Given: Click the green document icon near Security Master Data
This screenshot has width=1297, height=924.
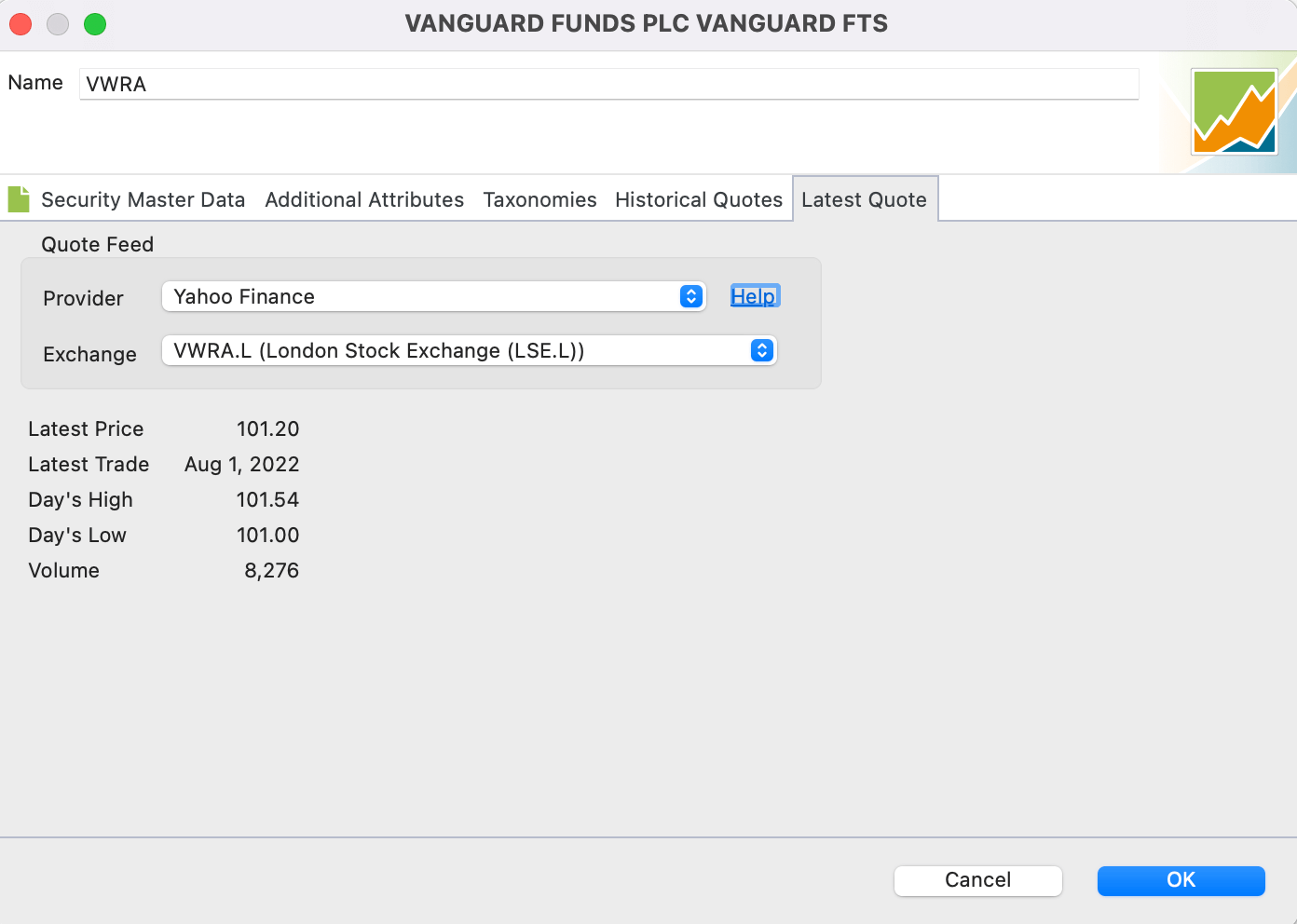Looking at the screenshot, I should point(19,199).
